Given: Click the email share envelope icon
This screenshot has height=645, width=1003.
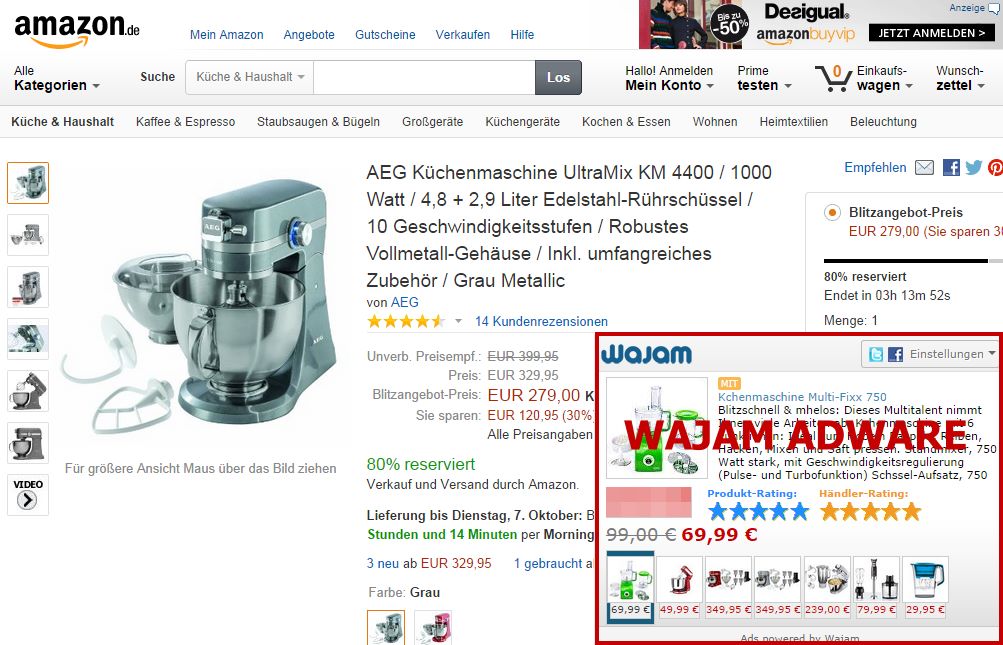Looking at the screenshot, I should (924, 168).
